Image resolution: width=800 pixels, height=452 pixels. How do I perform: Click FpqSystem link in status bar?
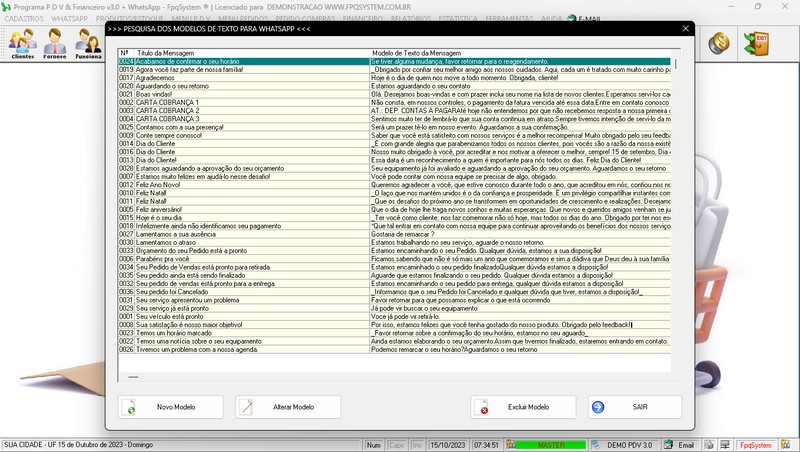pyautogui.click(x=756, y=445)
